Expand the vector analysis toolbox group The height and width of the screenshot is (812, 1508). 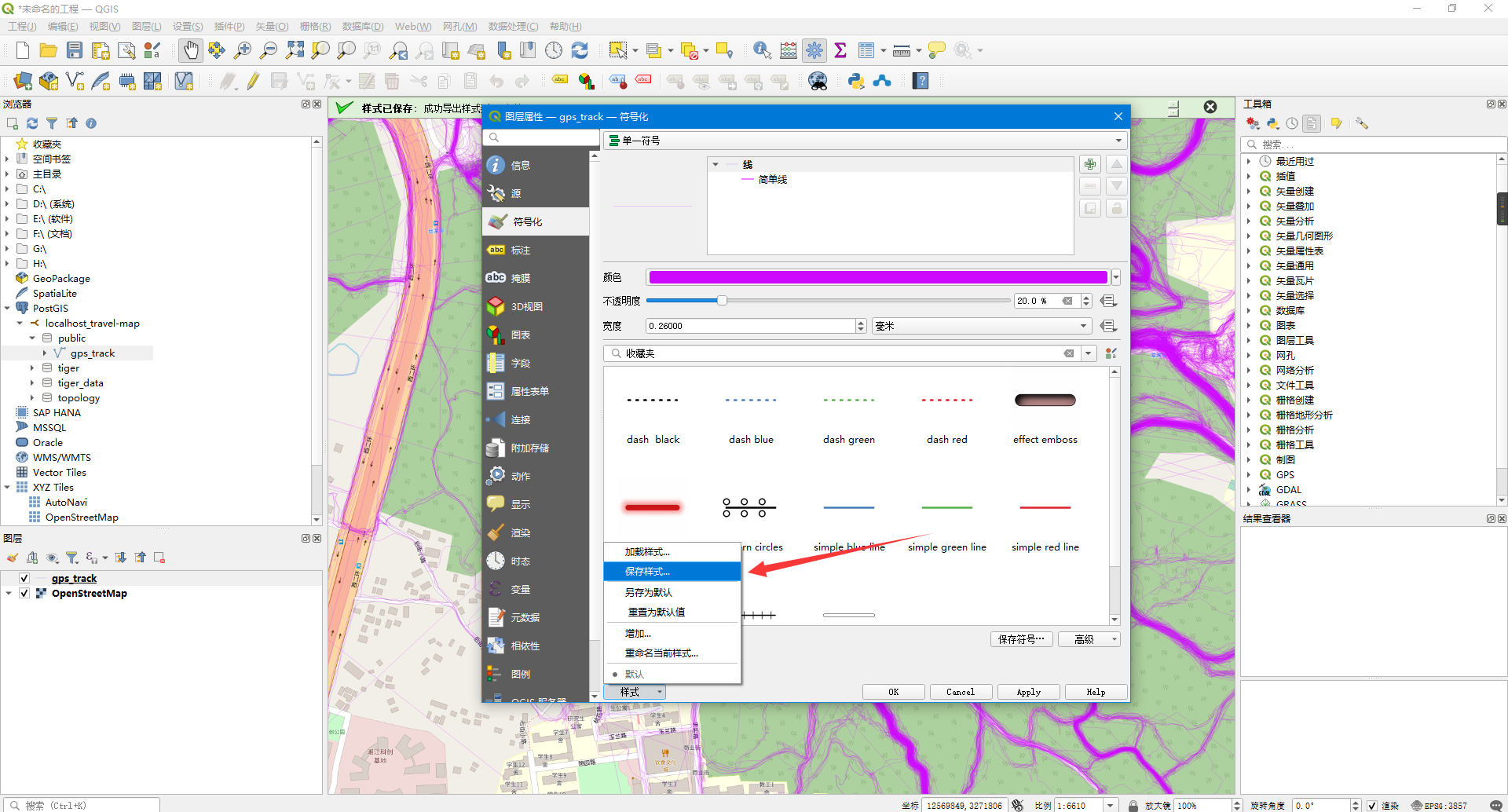[1249, 221]
